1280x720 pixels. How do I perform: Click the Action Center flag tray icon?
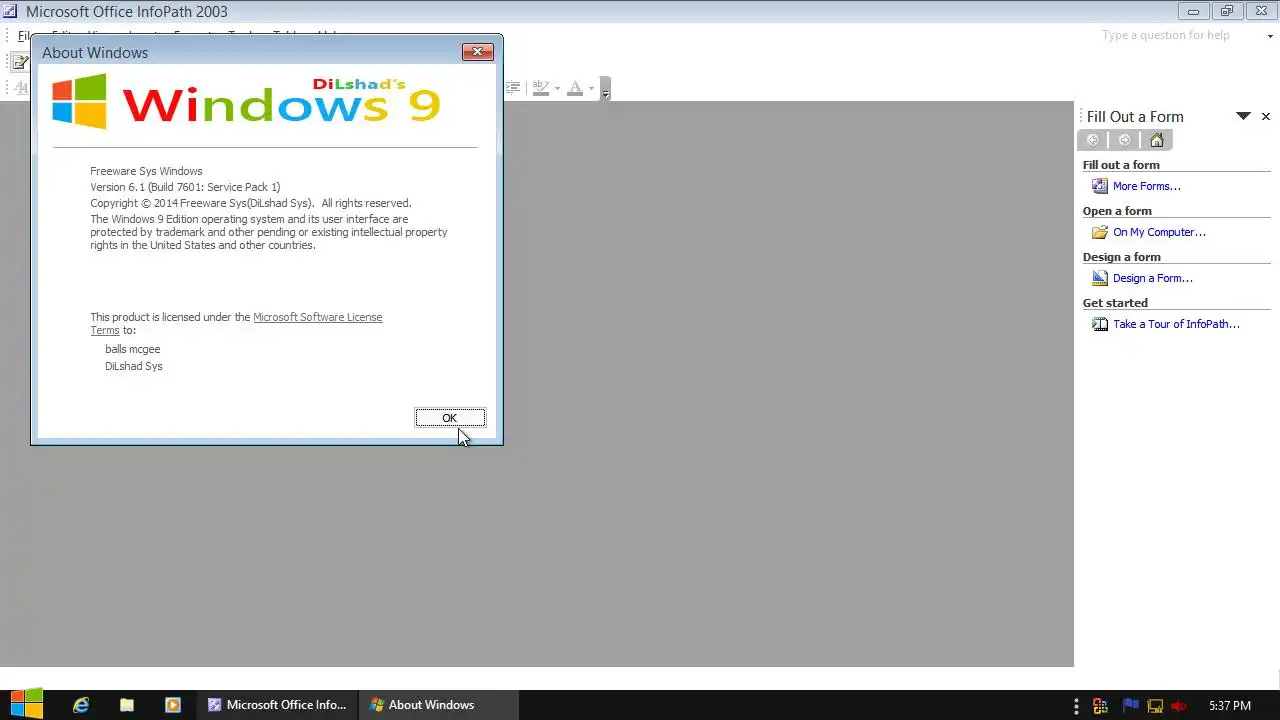tap(1130, 705)
